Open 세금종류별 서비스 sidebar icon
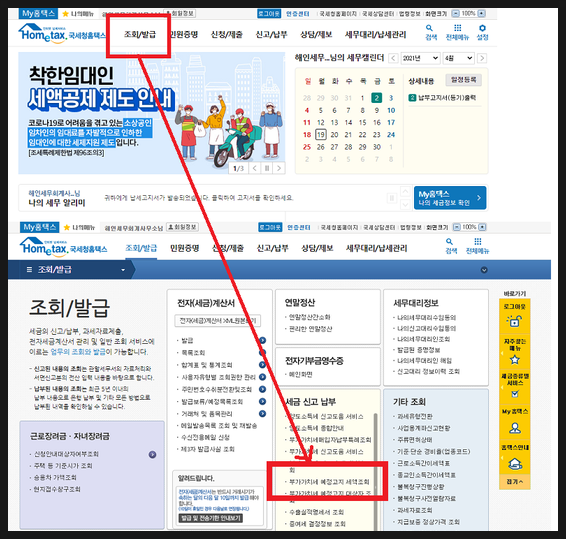 tap(515, 394)
